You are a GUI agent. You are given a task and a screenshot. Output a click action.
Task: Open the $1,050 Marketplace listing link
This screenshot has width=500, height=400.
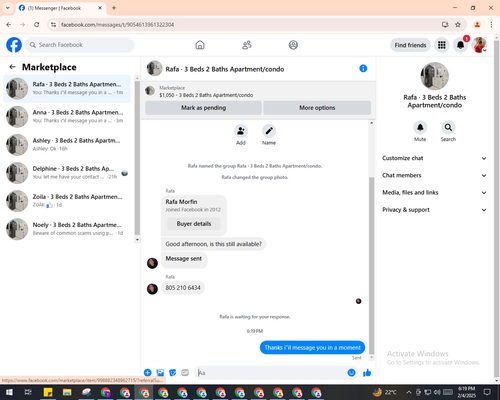tap(206, 95)
